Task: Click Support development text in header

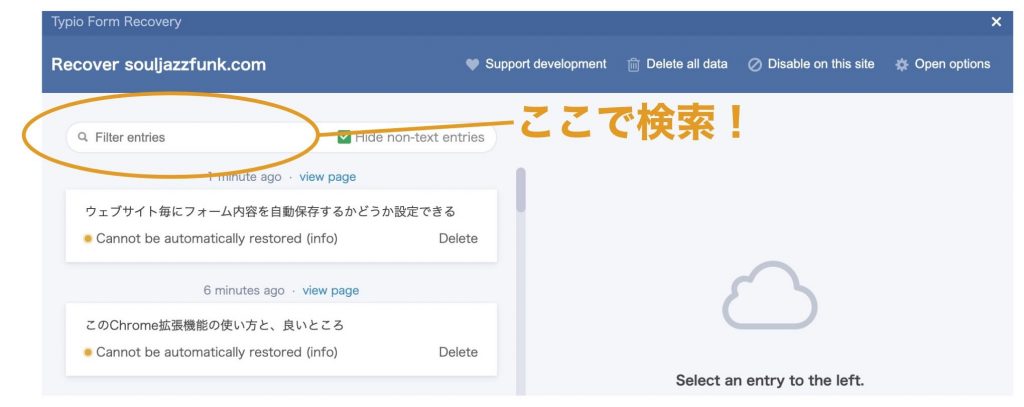Action: pos(545,64)
